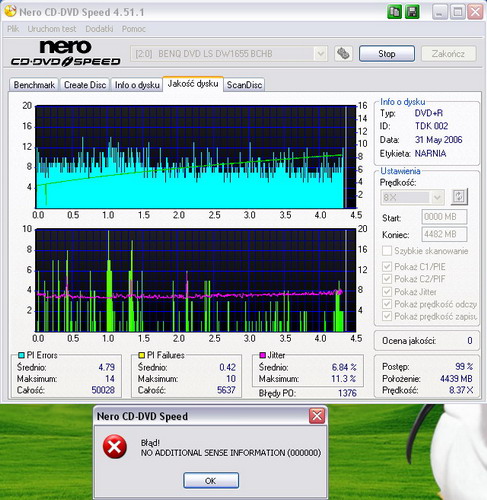Viewport: 487px width, 500px height.
Task: Click OK in the error dialog
Action: 211,481
